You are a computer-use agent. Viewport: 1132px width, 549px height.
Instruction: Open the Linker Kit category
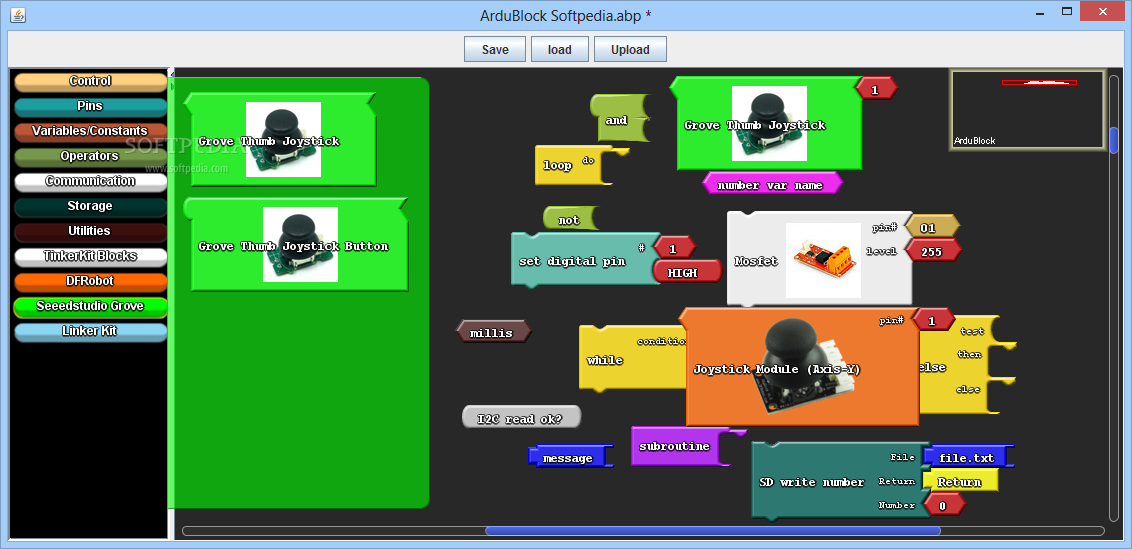(x=90, y=331)
